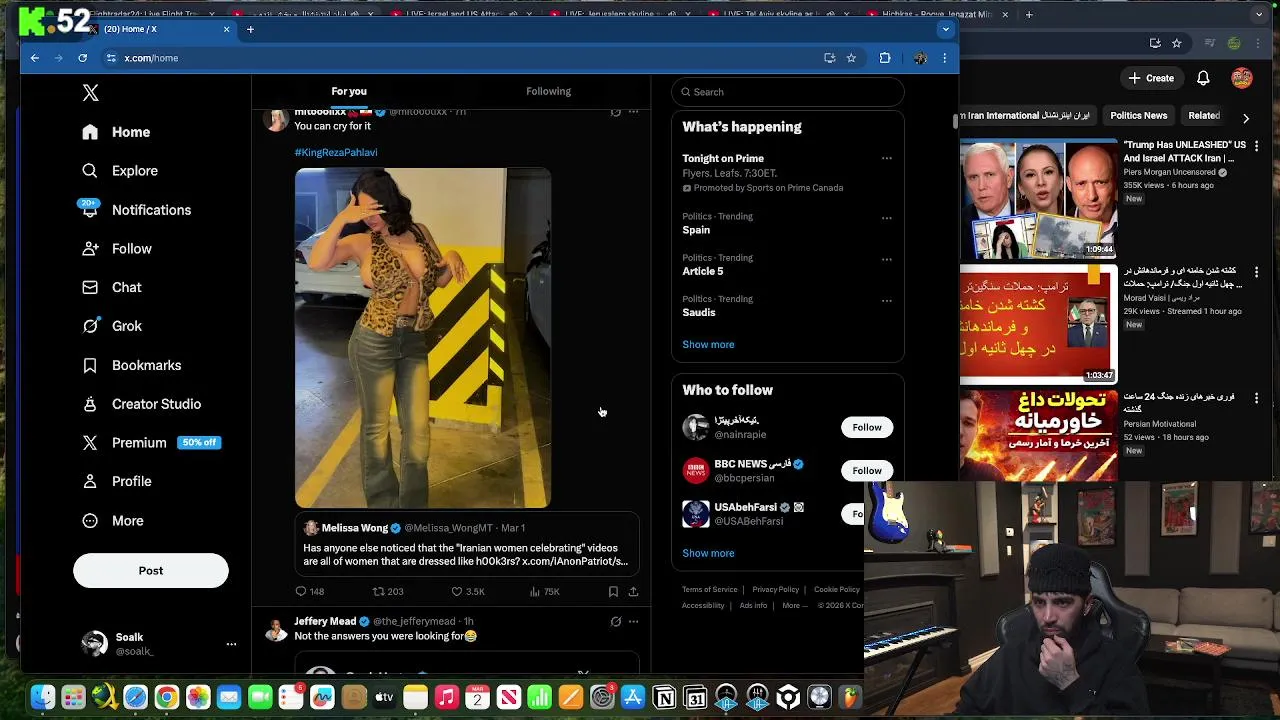The image size is (1280, 720).
Task: Like the tweet showing 3.5K likes
Action: 467,592
